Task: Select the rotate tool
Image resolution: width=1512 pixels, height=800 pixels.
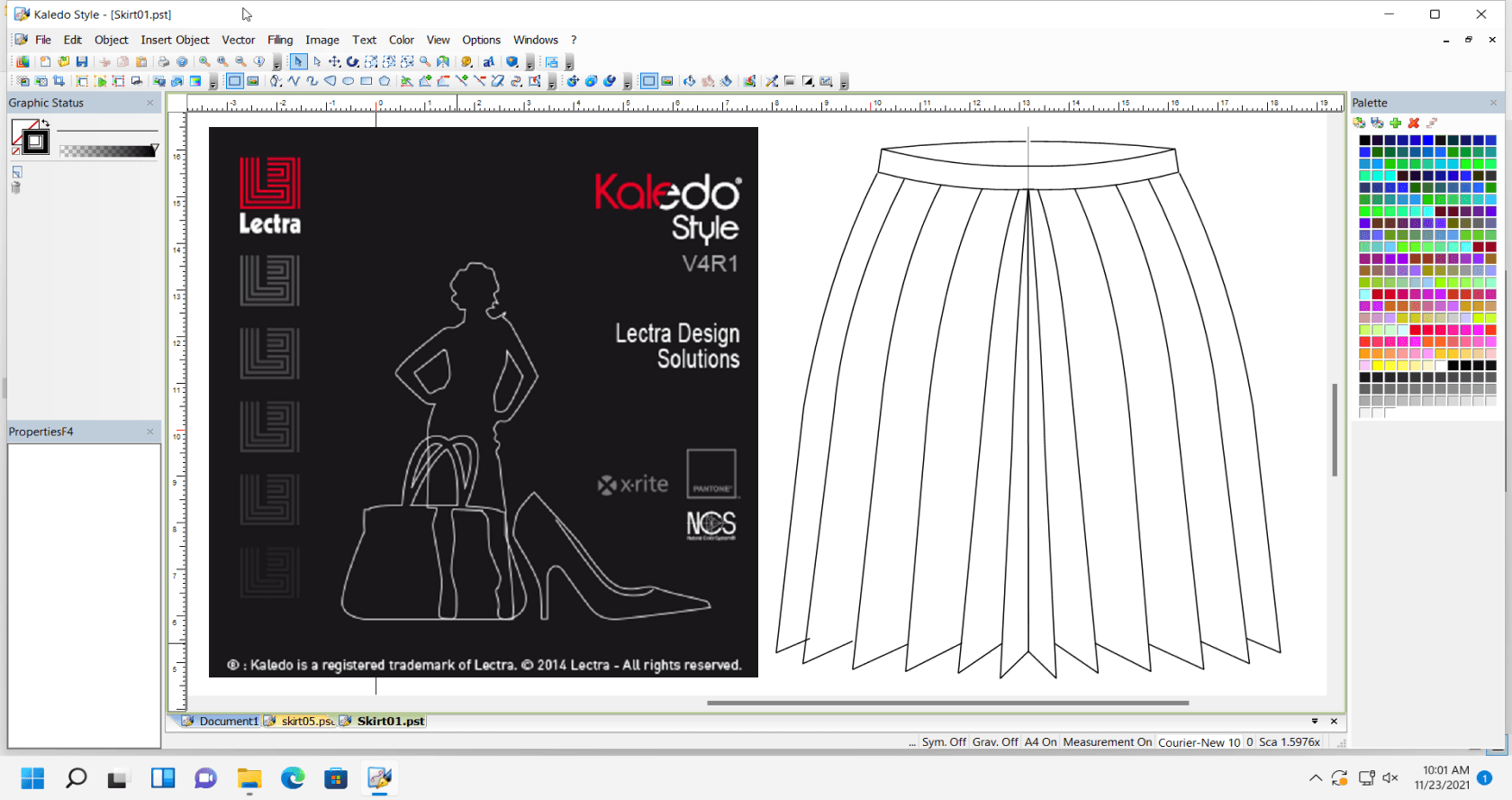Action: 352,61
